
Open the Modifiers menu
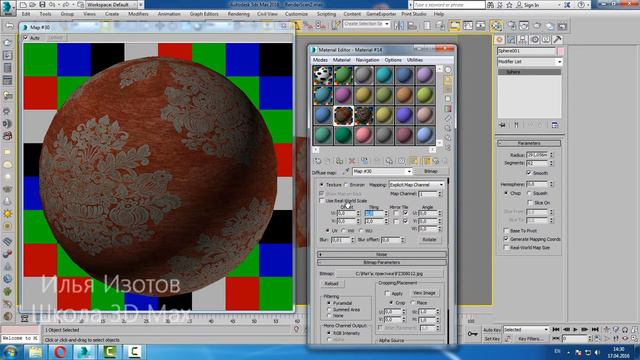138,14
